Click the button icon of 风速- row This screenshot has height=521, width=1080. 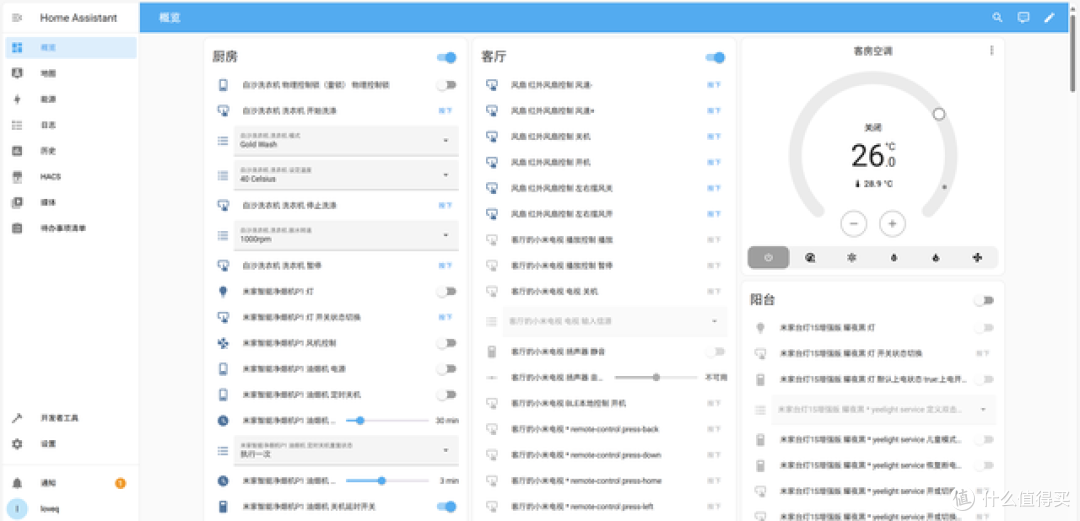pyautogui.click(x=492, y=85)
